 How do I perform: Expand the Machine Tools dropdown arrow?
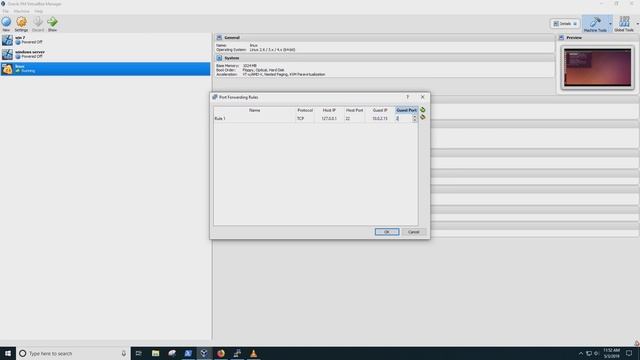[x=610, y=24]
